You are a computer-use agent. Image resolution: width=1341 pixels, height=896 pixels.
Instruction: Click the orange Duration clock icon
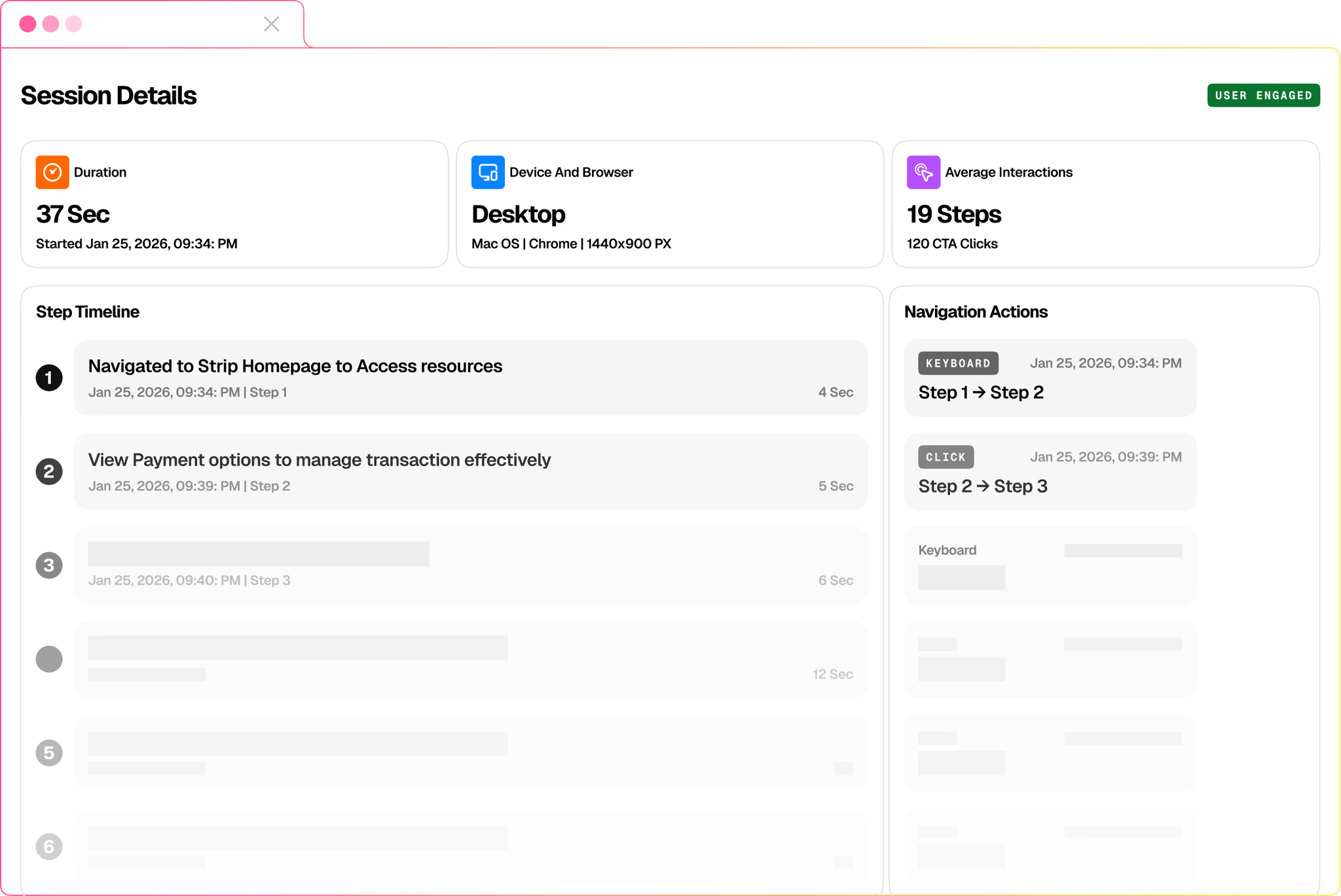[52, 172]
